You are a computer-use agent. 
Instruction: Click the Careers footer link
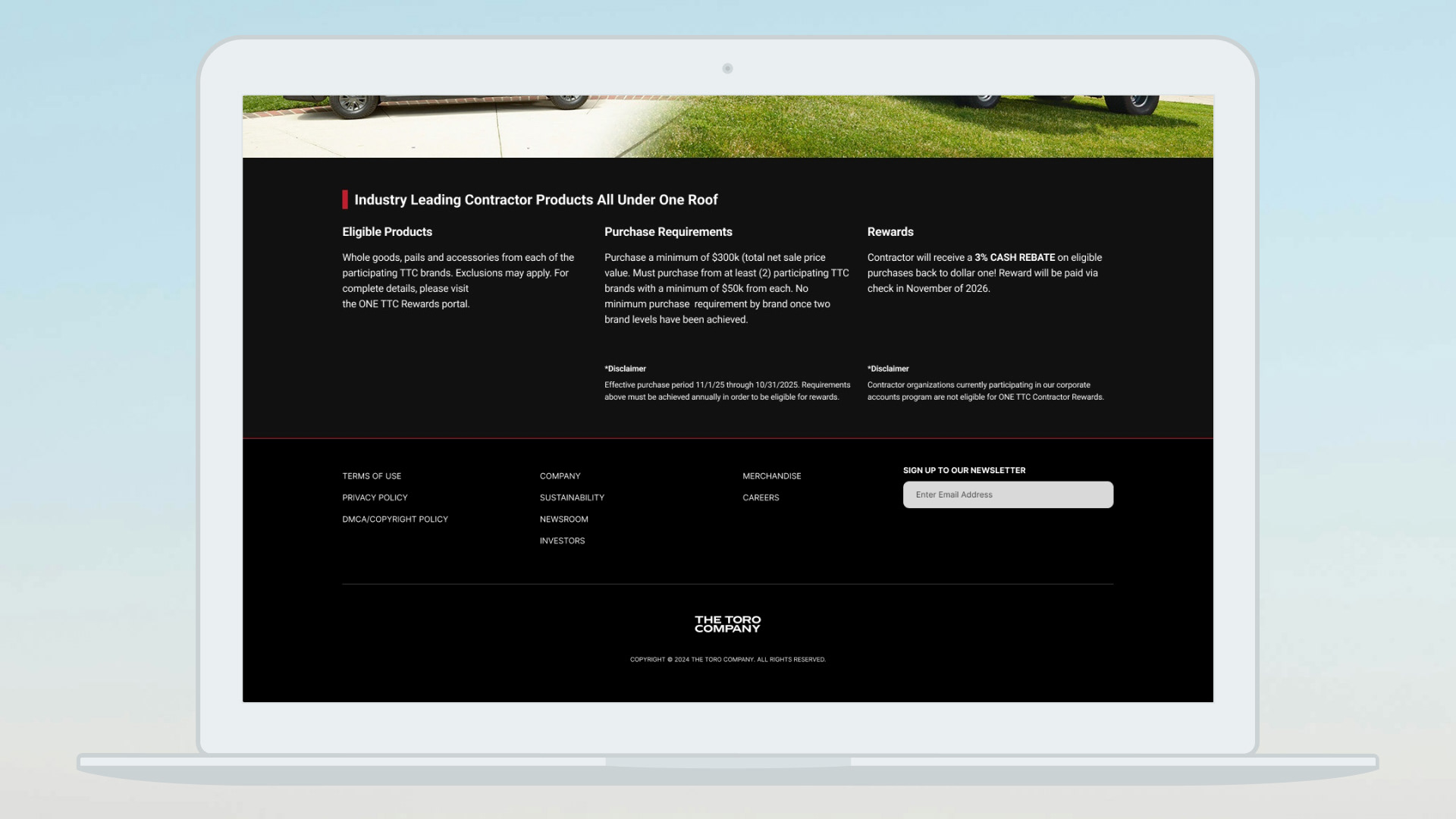pyautogui.click(x=761, y=497)
